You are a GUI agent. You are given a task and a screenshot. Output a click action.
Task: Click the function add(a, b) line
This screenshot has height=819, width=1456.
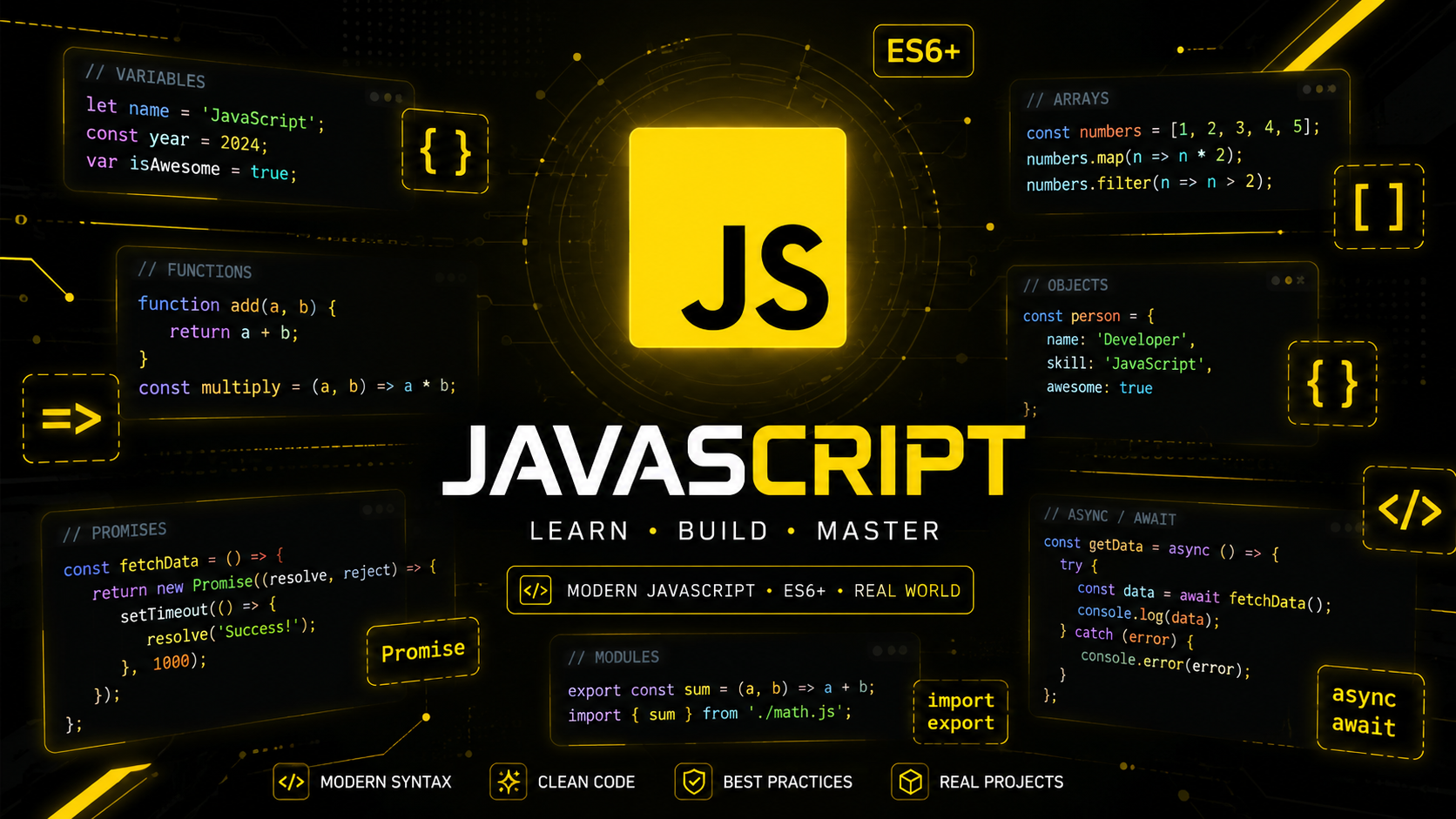237,305
